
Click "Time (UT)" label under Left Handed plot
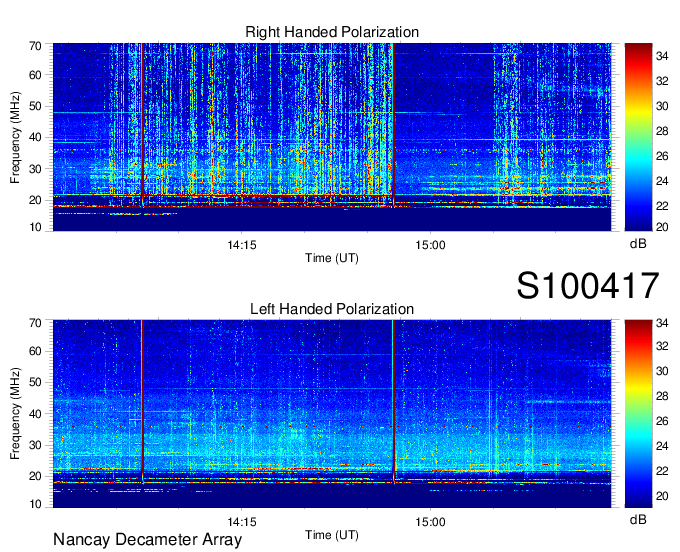[x=332, y=535]
